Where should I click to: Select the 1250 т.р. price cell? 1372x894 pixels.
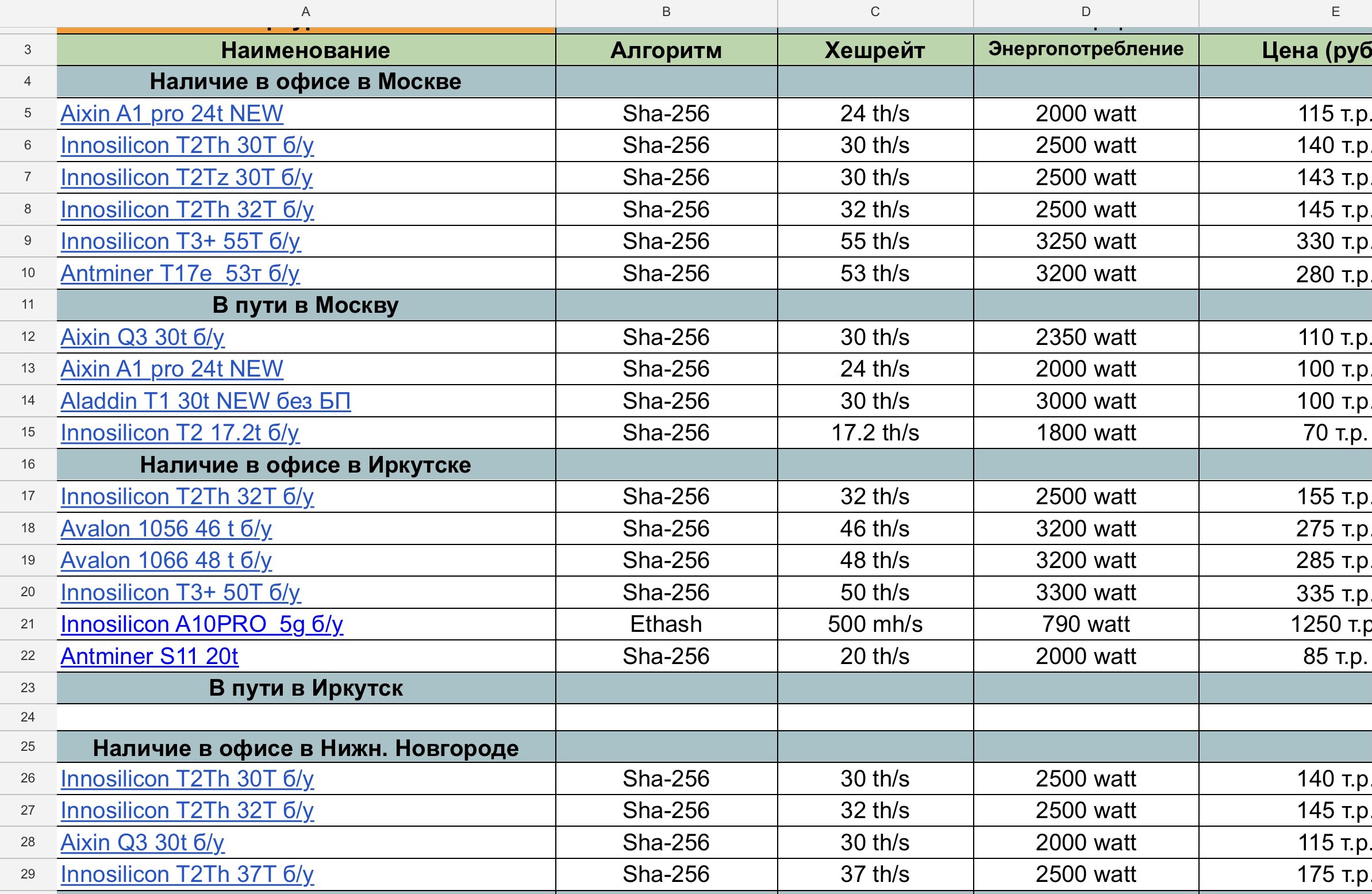1286,624
